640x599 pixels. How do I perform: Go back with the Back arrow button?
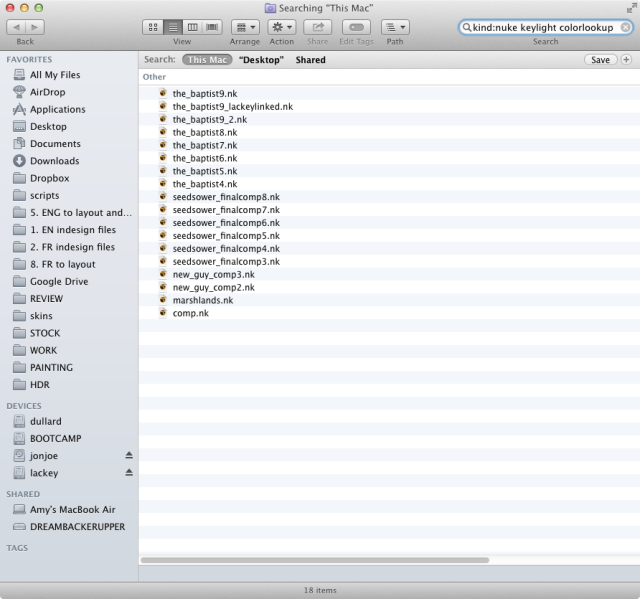(x=16, y=27)
